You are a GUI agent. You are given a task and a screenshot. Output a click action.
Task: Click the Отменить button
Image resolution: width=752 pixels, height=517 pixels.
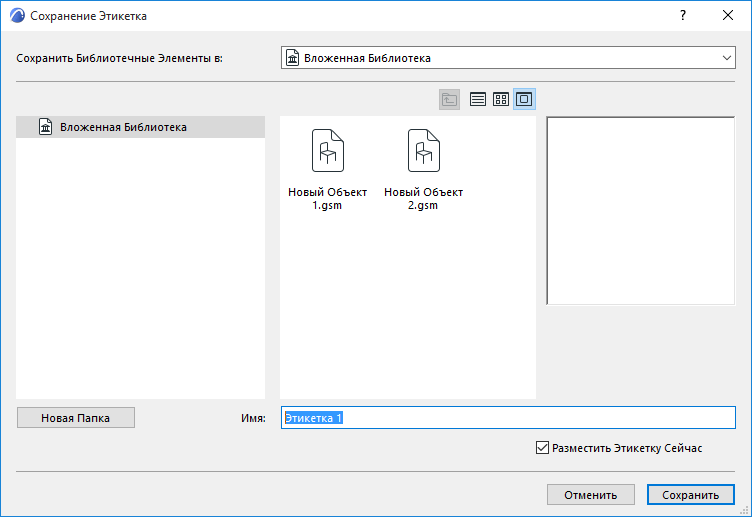tap(590, 495)
